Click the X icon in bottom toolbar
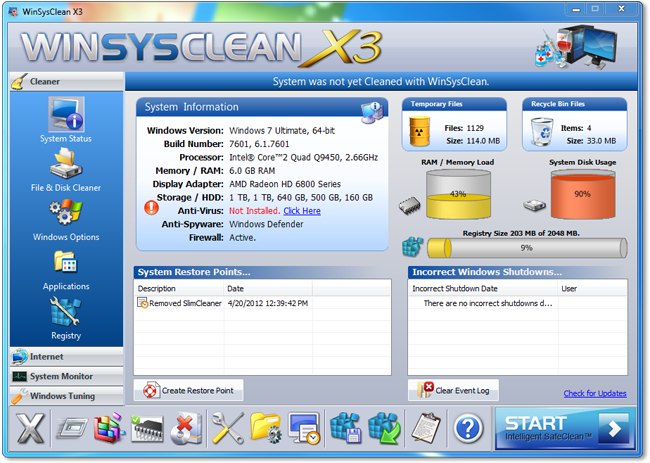The width and height of the screenshot is (650, 463). click(x=30, y=429)
